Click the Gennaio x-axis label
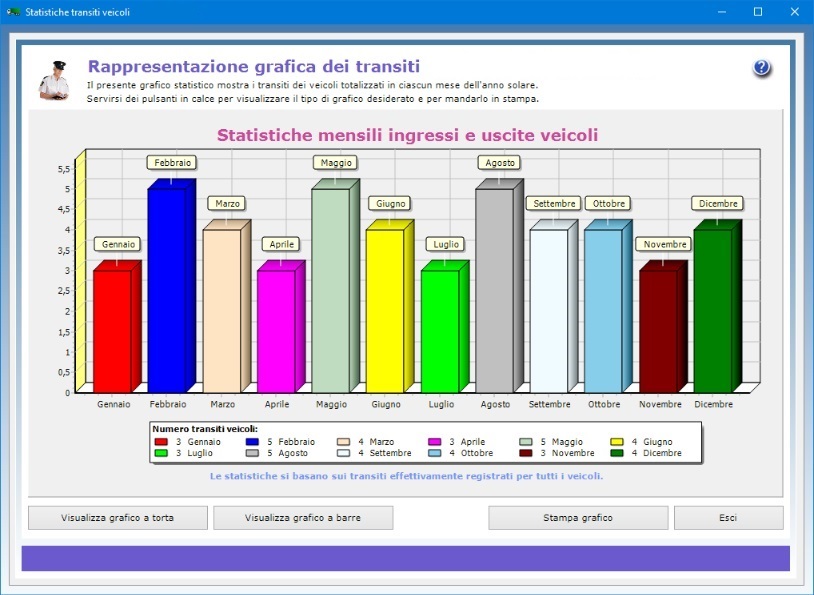This screenshot has height=595, width=814. (x=114, y=404)
